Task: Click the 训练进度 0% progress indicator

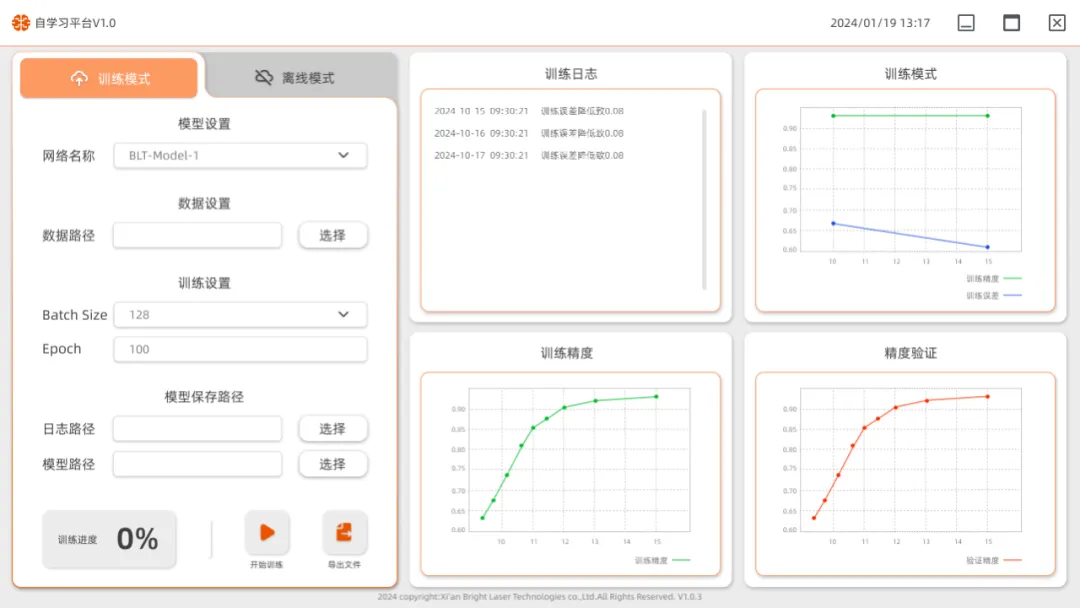Action: click(x=109, y=539)
